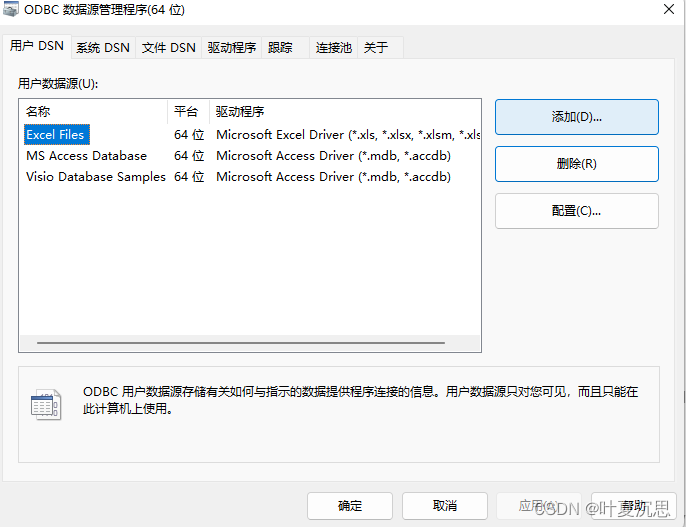Click the 64 位 cell of Visio Database Samples

pos(189,177)
